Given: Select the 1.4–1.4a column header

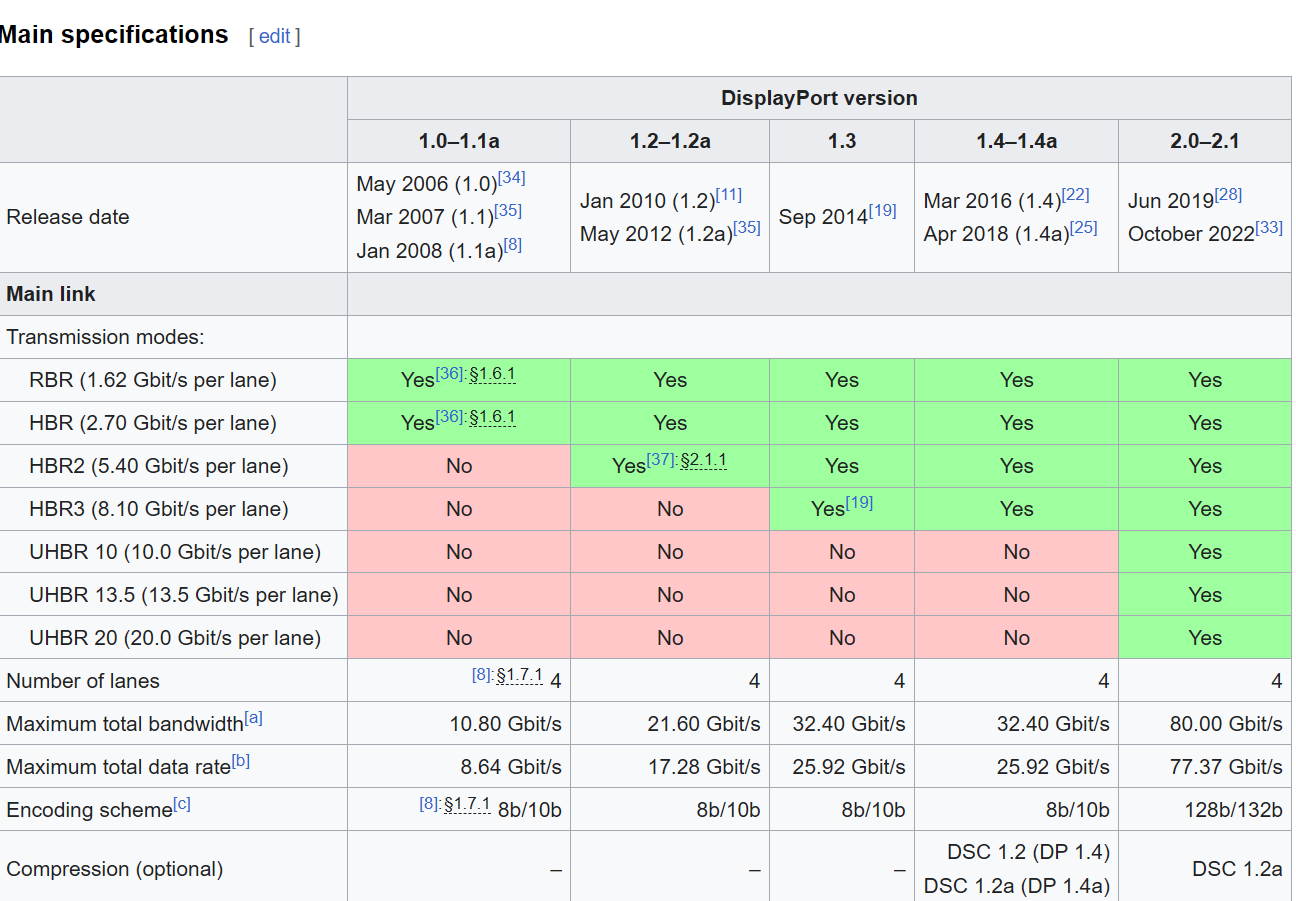Looking at the screenshot, I should coord(1016,141).
